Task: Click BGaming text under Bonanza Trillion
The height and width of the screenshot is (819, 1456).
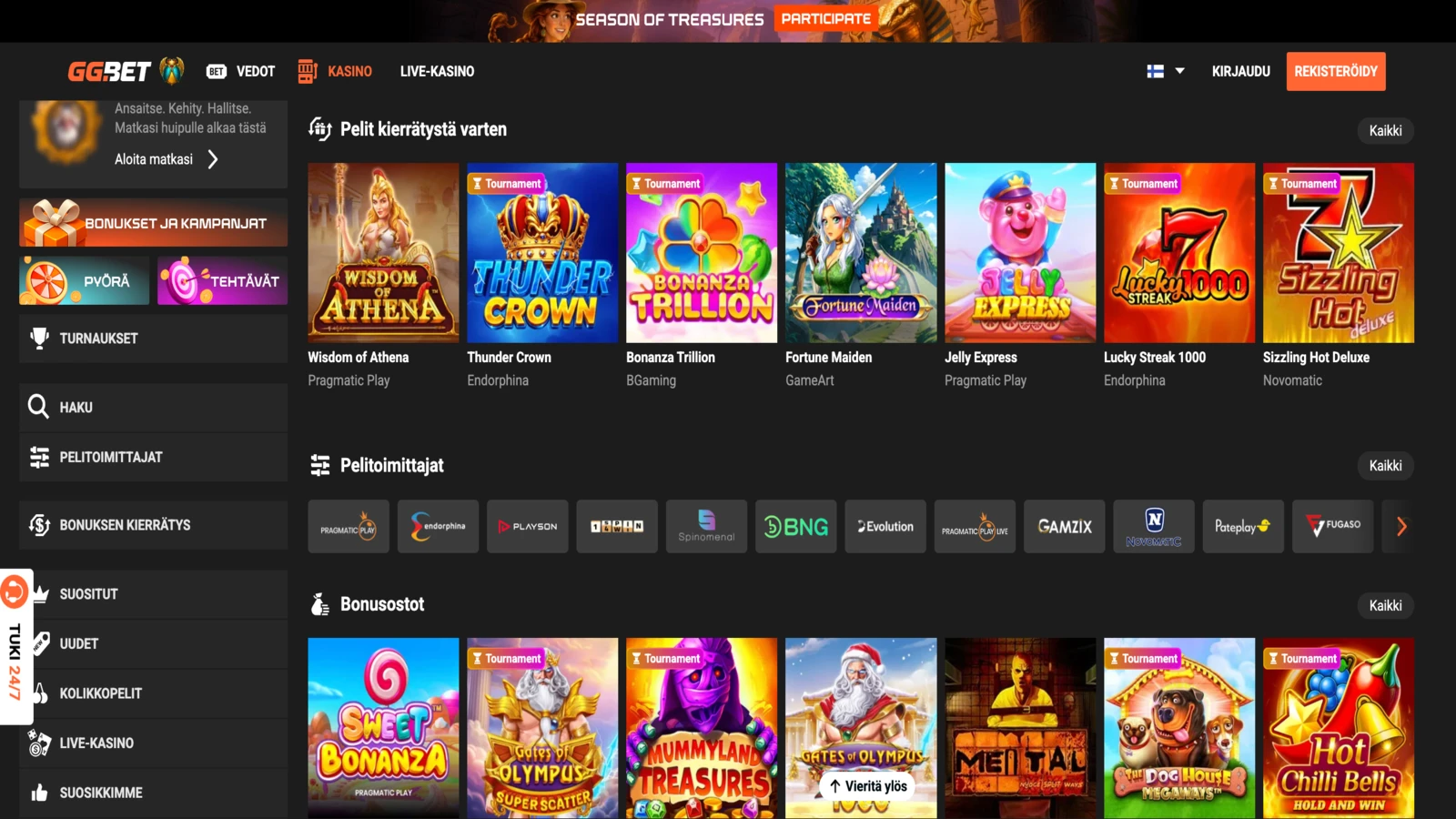Action: point(651,380)
